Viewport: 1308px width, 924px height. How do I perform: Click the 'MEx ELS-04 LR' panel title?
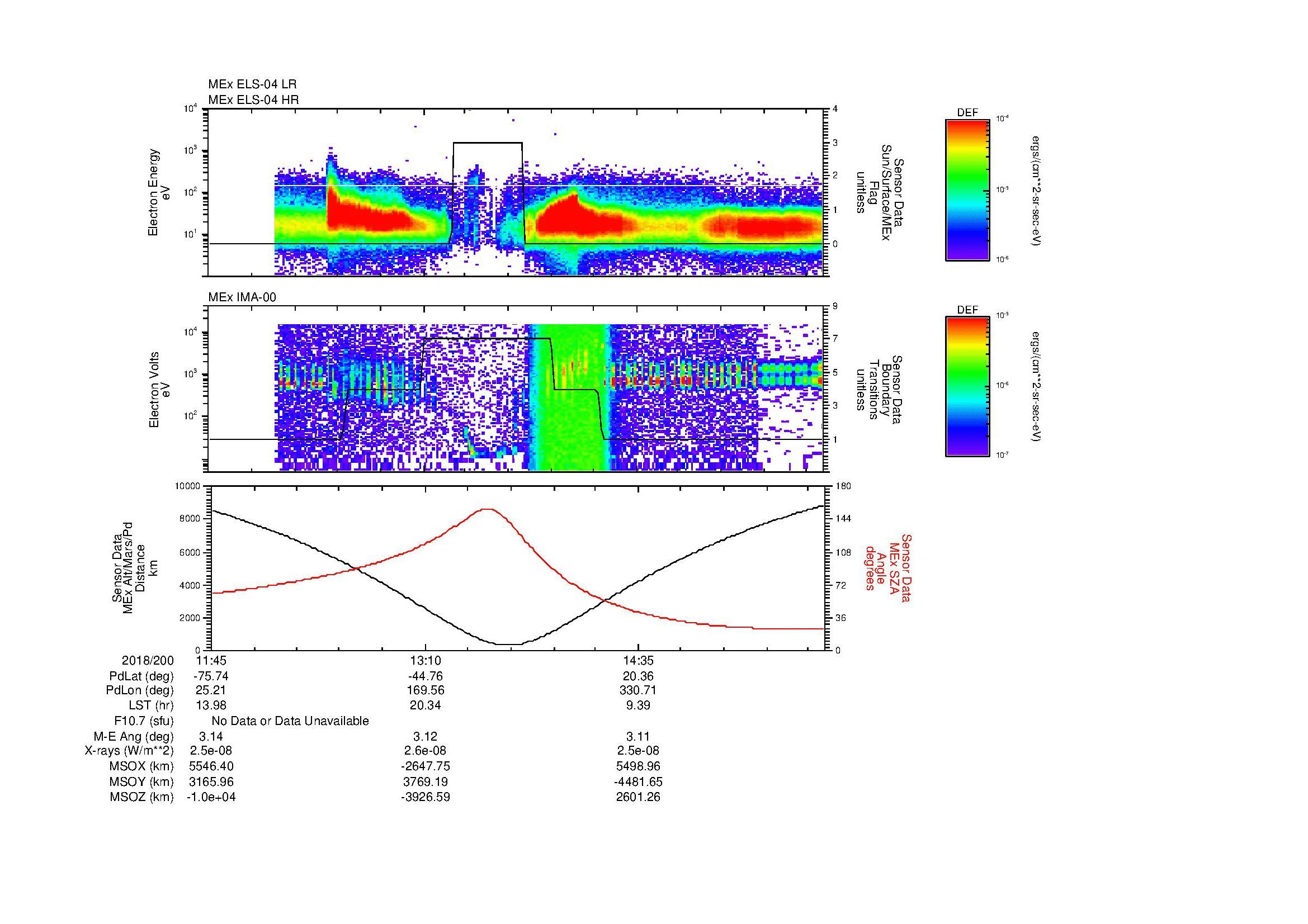(252, 84)
